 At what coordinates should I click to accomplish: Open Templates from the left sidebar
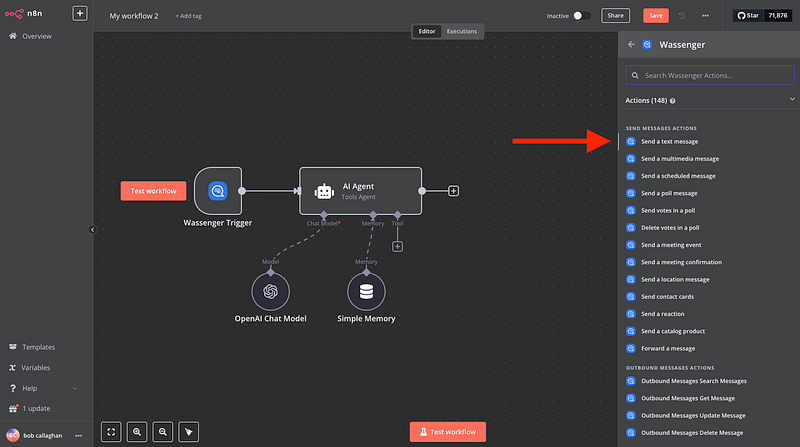[38, 347]
